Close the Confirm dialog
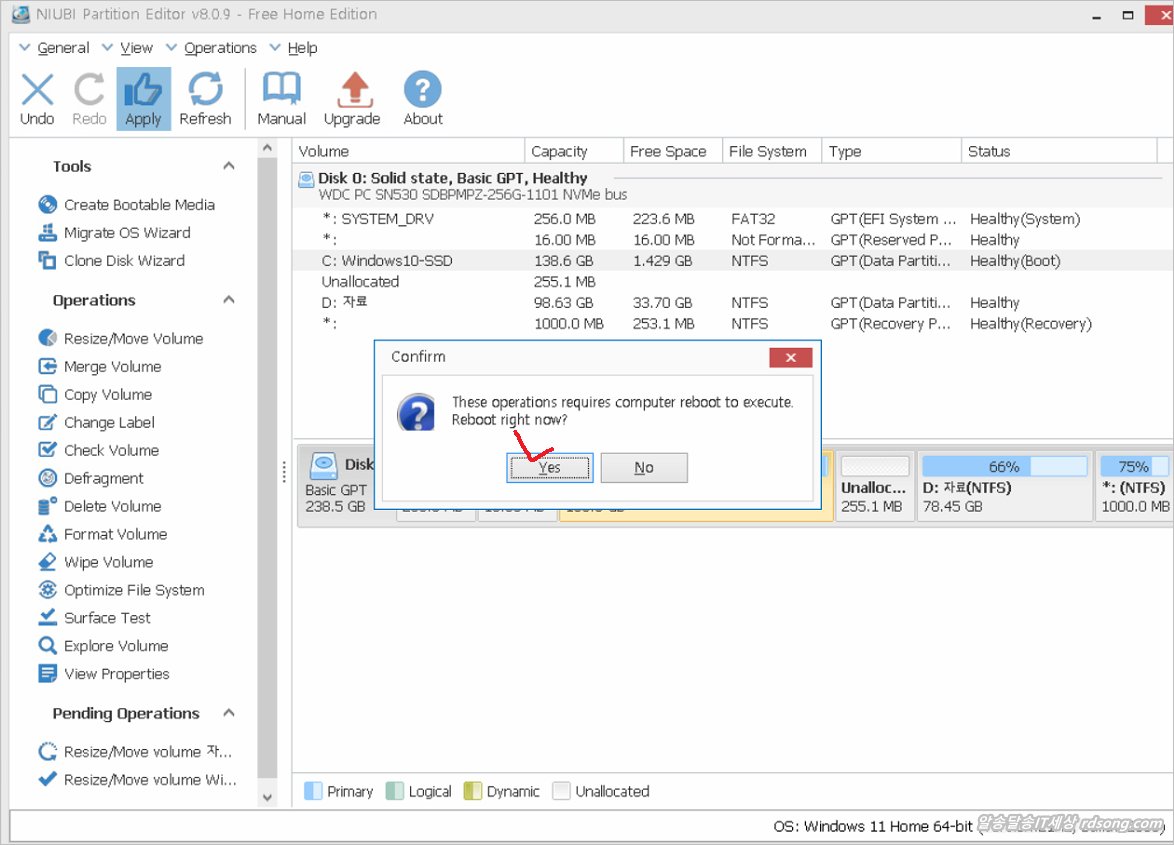1174x845 pixels. click(x=790, y=357)
